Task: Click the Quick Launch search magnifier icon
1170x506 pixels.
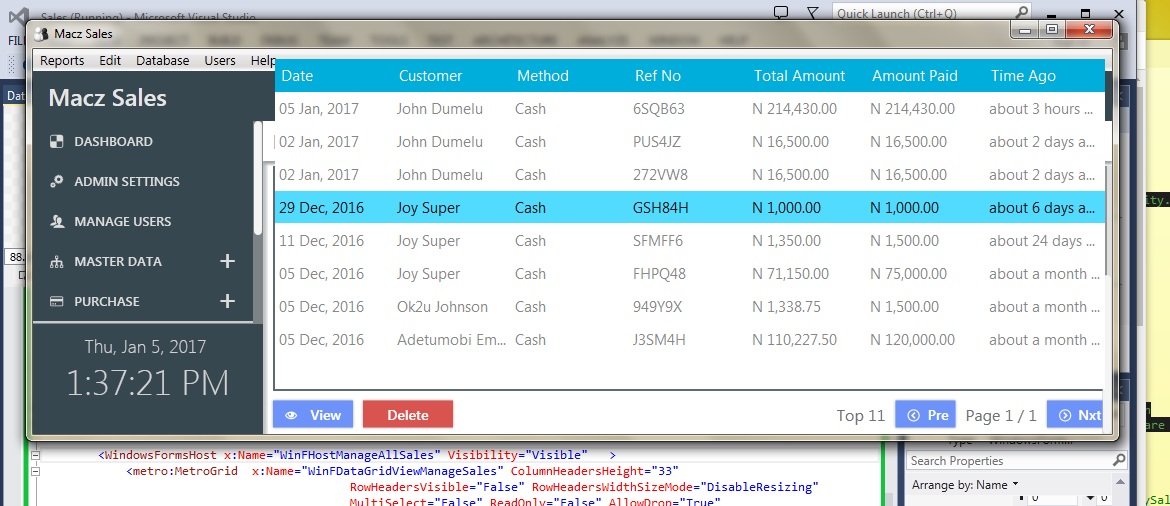Action: pos(1022,12)
